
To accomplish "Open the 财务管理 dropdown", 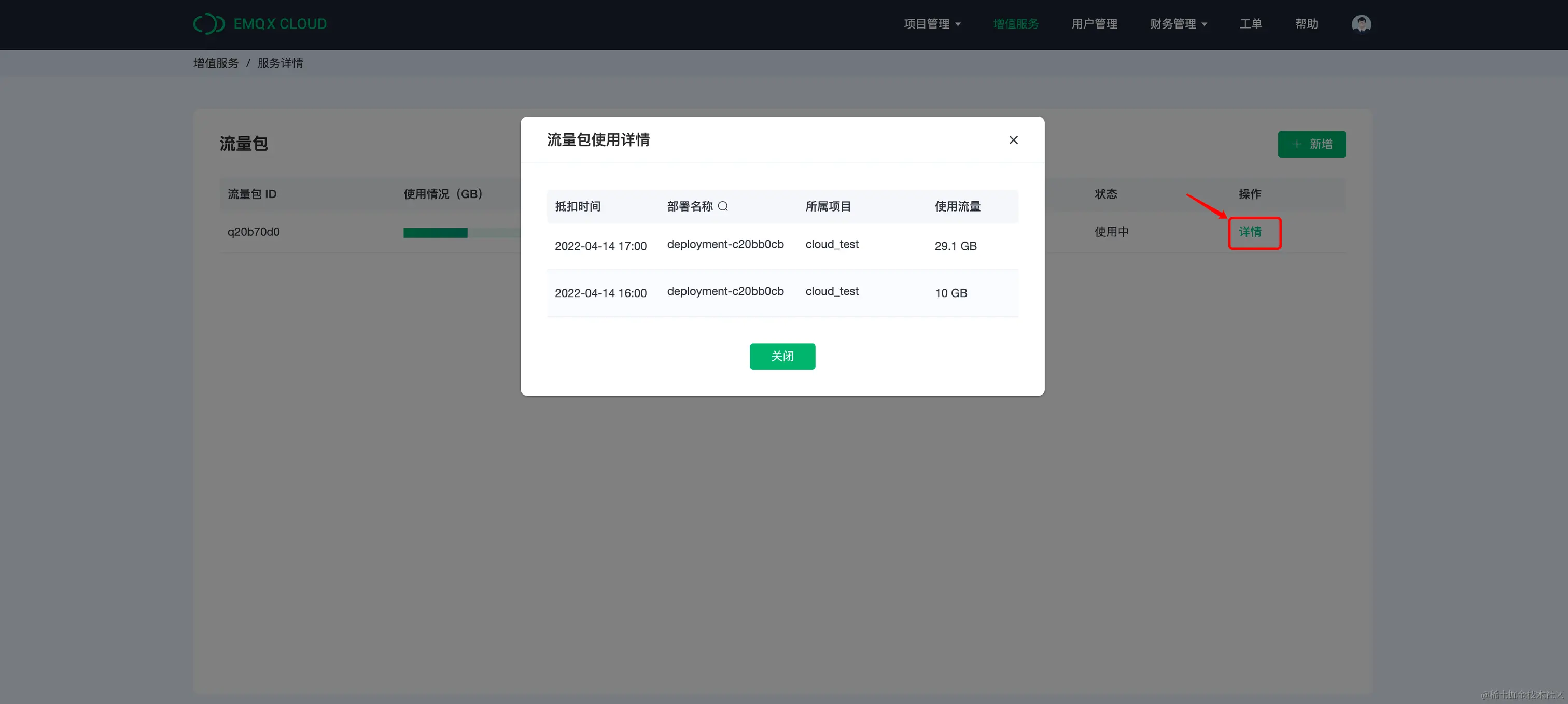I will [x=1173, y=23].
